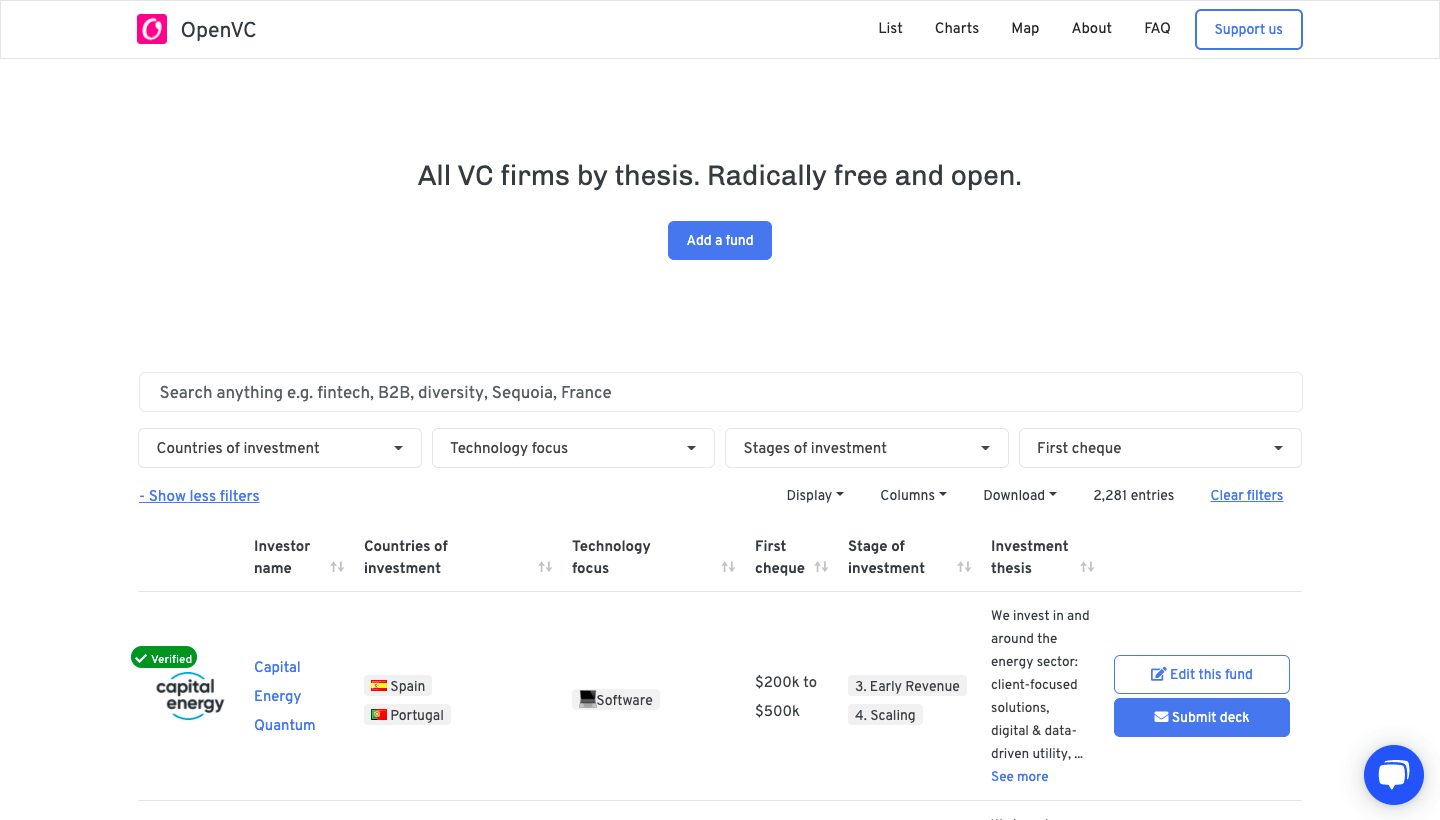Click the Submit deck button
The image size is (1440, 820).
coord(1201,717)
